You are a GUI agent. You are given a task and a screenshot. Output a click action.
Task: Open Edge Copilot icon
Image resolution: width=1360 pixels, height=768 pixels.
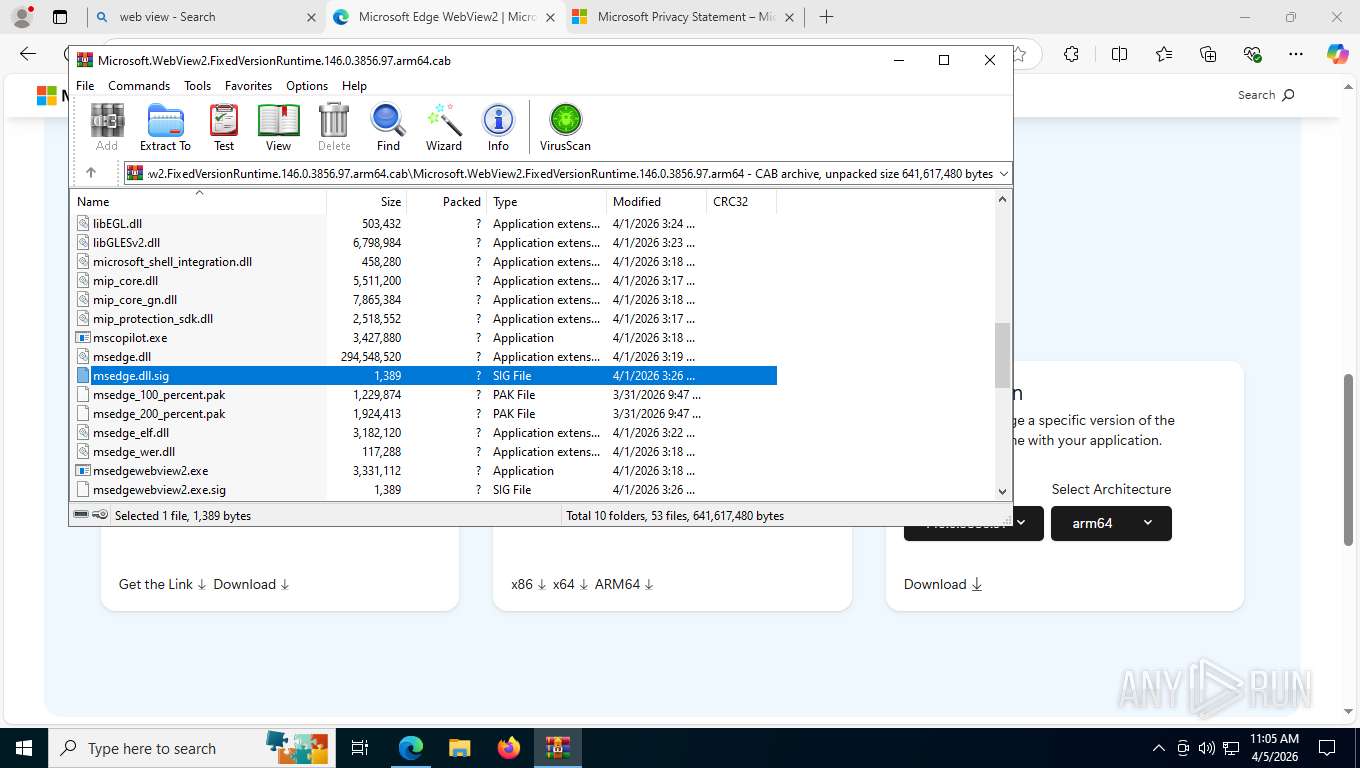[x=1337, y=54]
